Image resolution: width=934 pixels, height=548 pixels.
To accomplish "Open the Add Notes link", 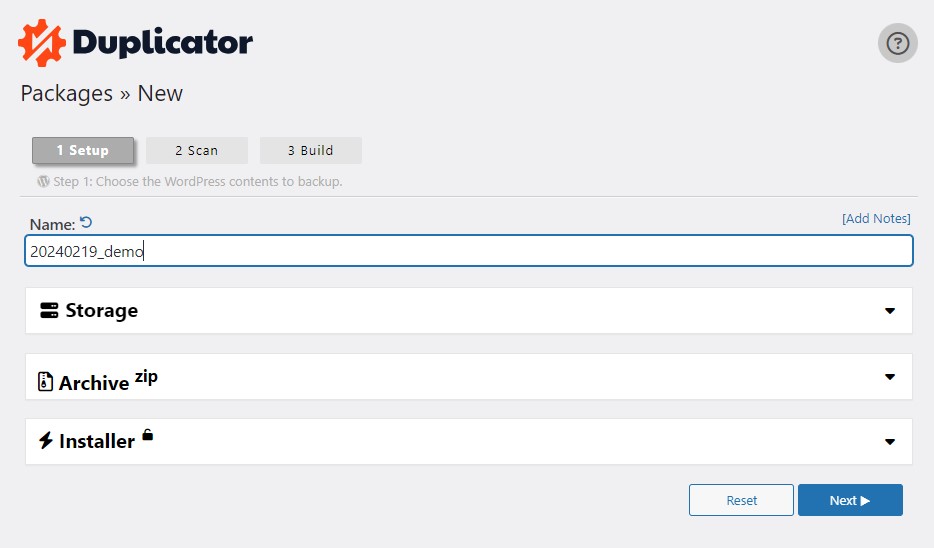I will pos(876,219).
